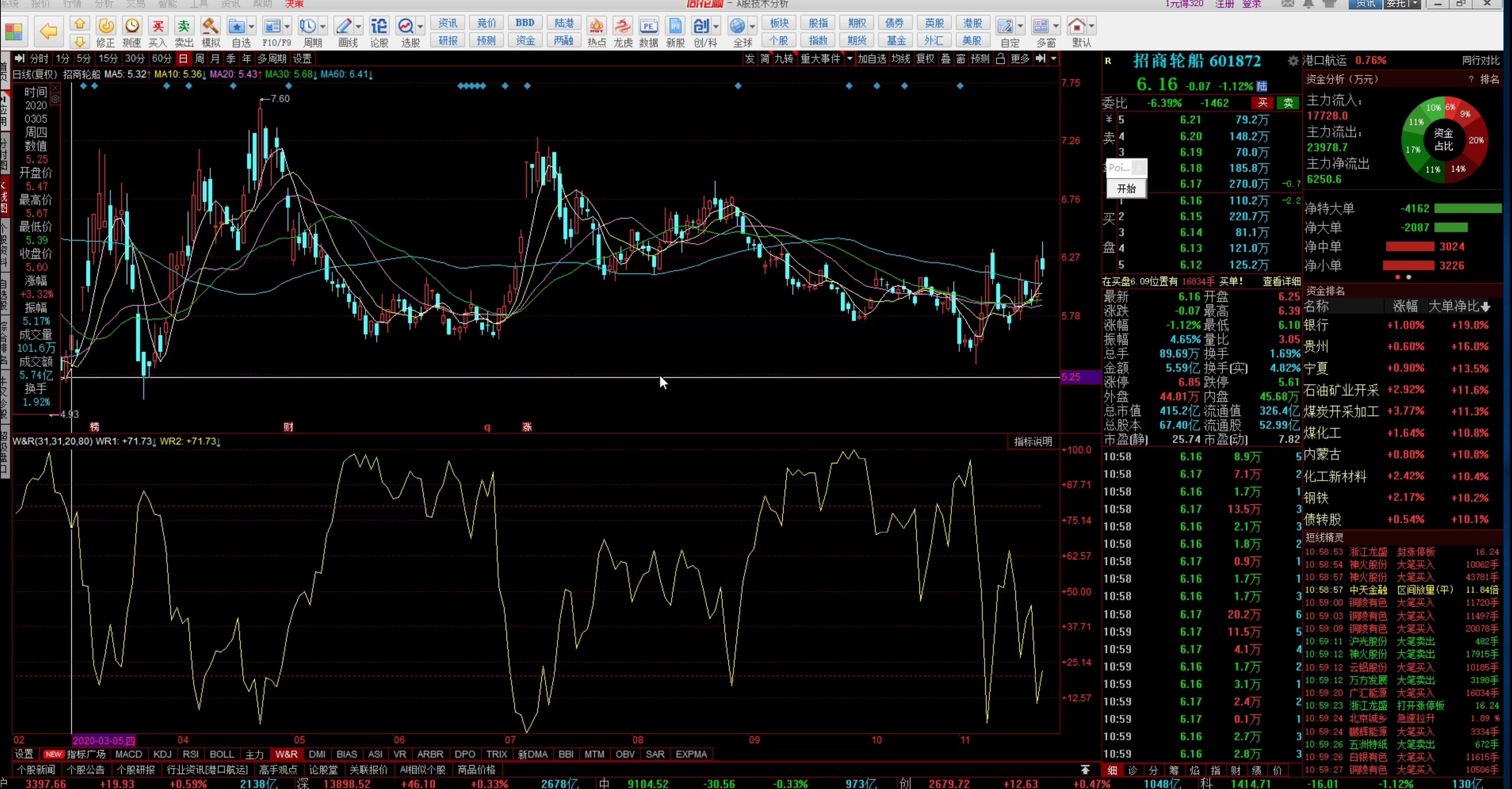Select the BOLL indicator tab
Screen dimensions: 1512x789
point(222,754)
